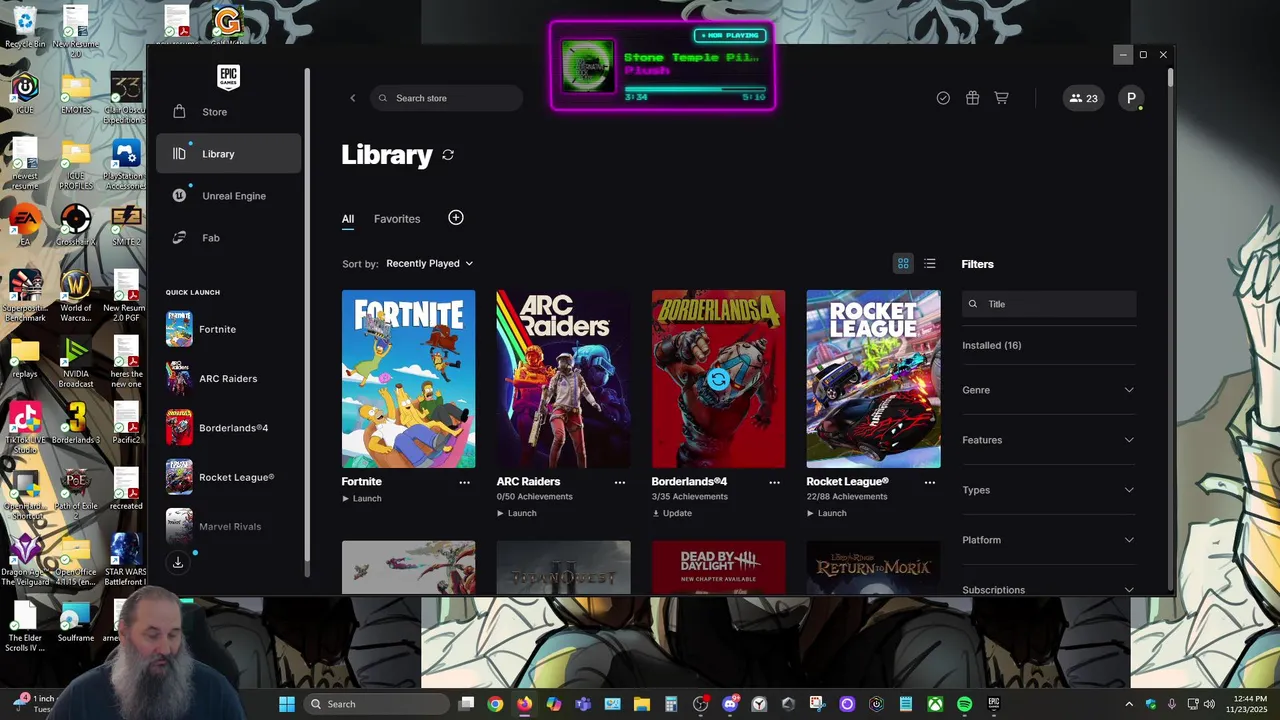Open Unreal Engine sidebar item
Viewport: 1280px width, 720px height.
pos(228,196)
